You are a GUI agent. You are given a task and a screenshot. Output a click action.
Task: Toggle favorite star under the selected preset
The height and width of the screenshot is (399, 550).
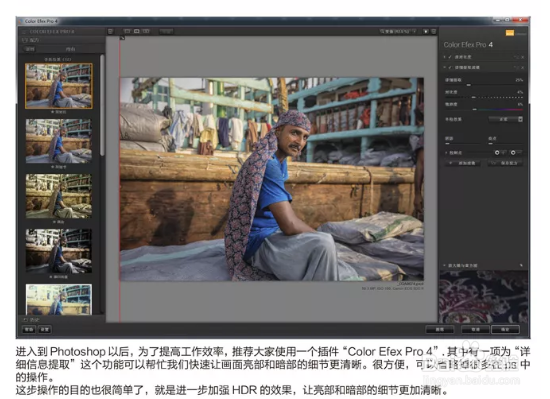[x=53, y=112]
